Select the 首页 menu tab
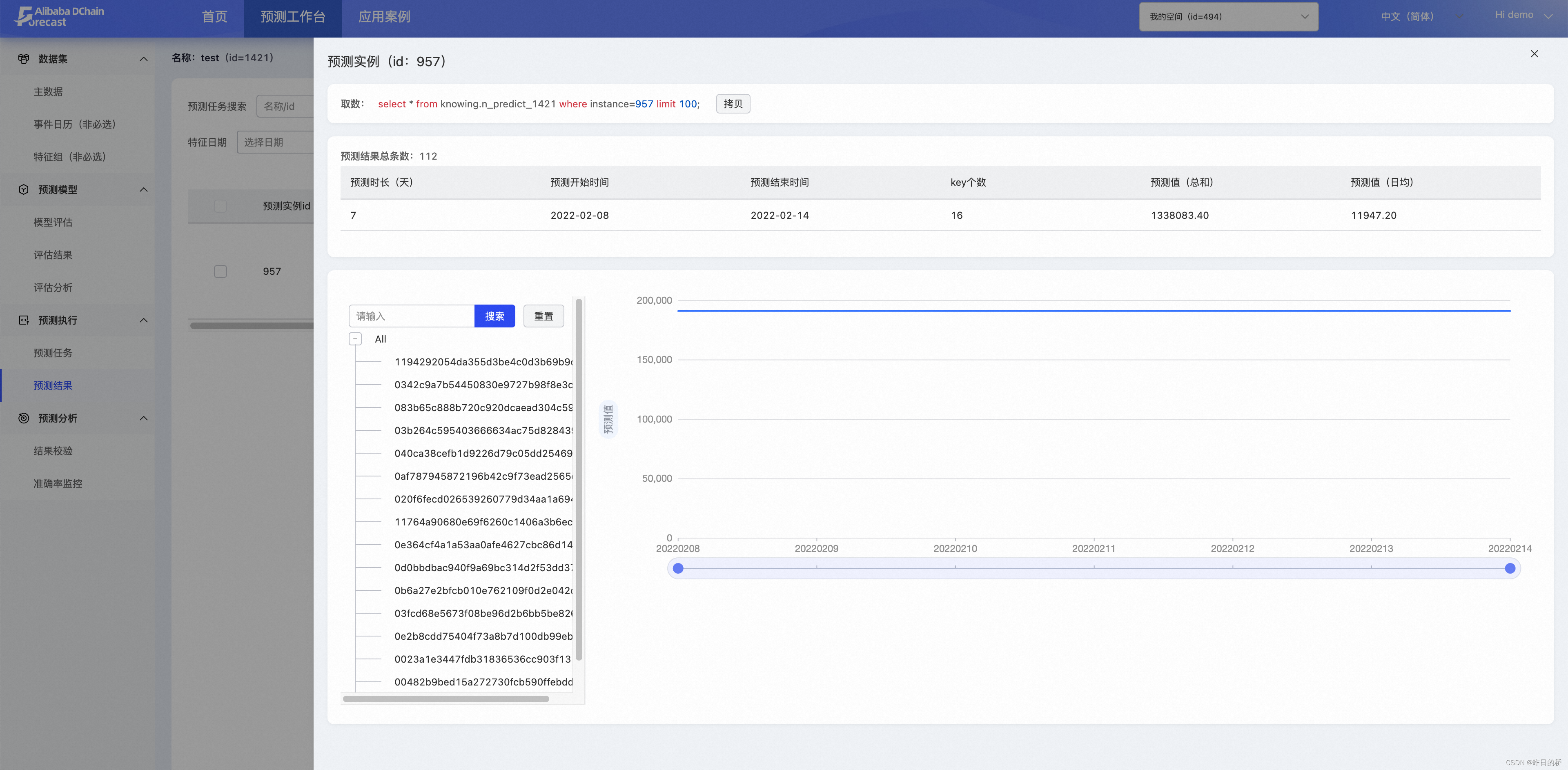The width and height of the screenshot is (1568, 770). tap(213, 16)
